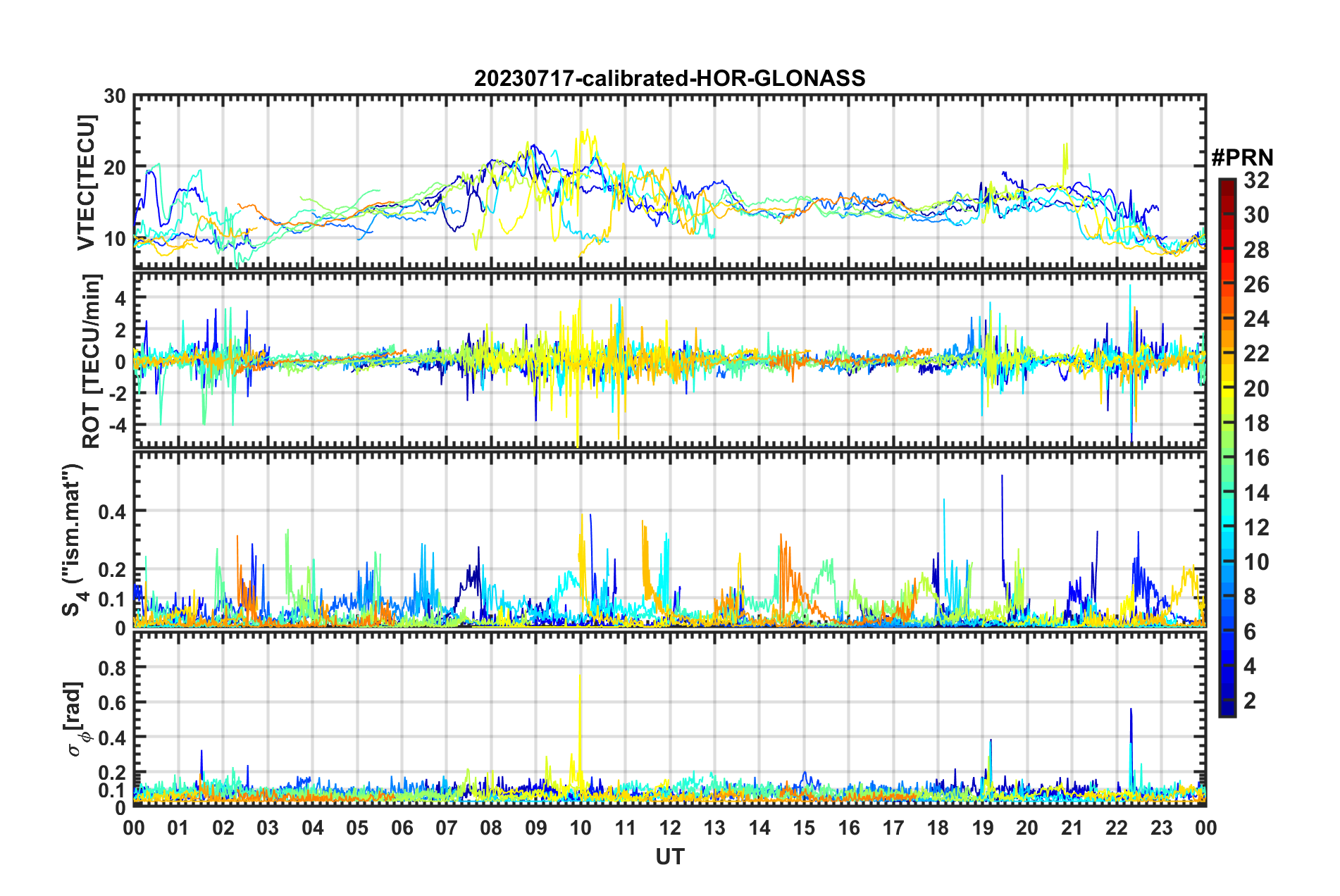The width and height of the screenshot is (1340, 896).
Task: Click sigma-phi axis tick label 0.6
Action: point(112,702)
